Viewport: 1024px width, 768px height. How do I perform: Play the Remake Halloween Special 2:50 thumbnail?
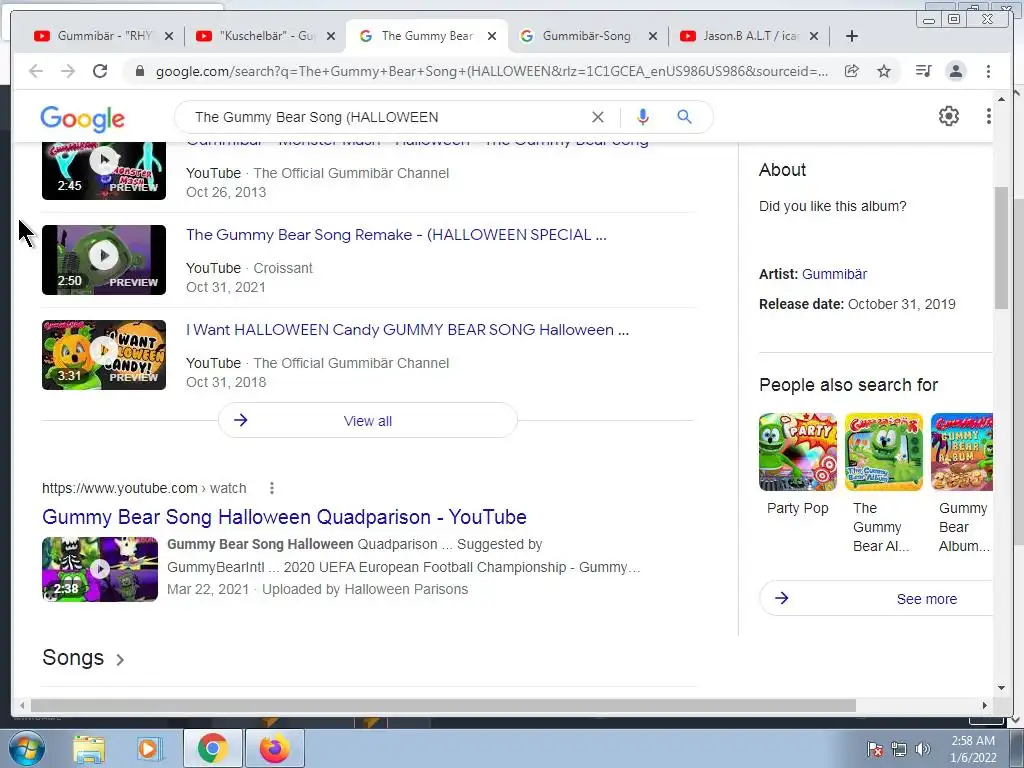coord(104,260)
